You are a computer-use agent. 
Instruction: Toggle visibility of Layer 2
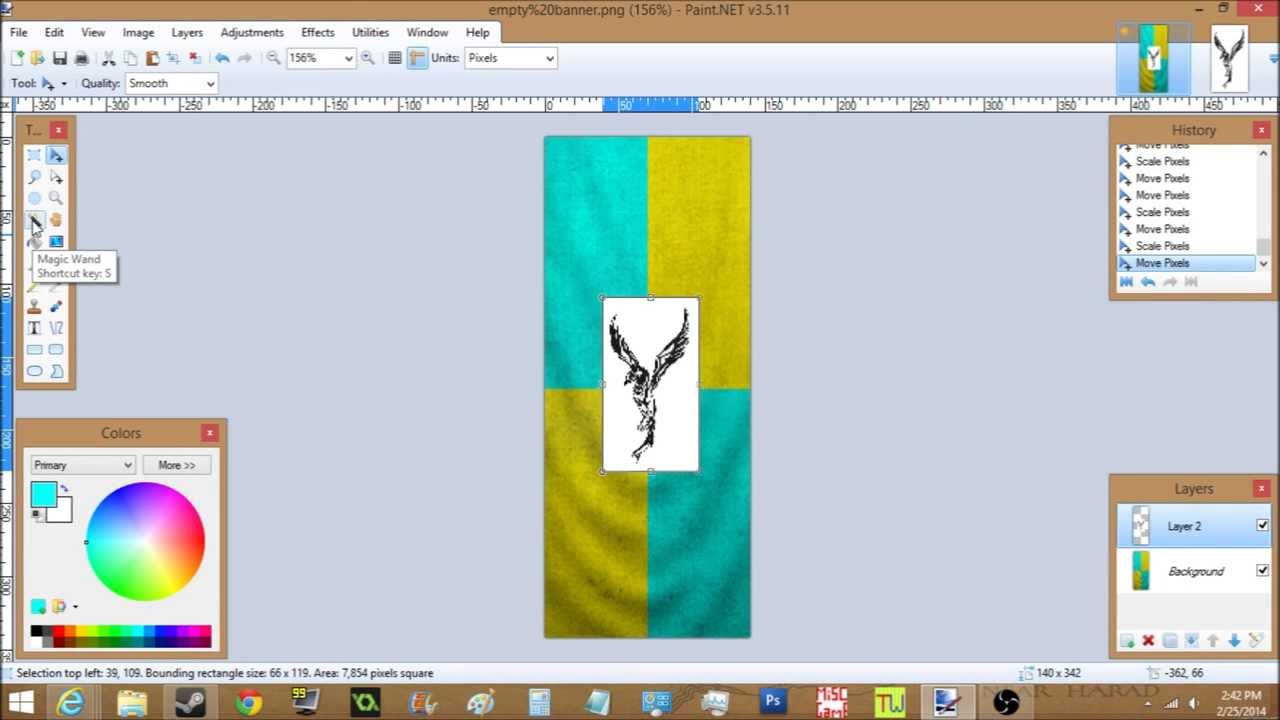point(1262,525)
